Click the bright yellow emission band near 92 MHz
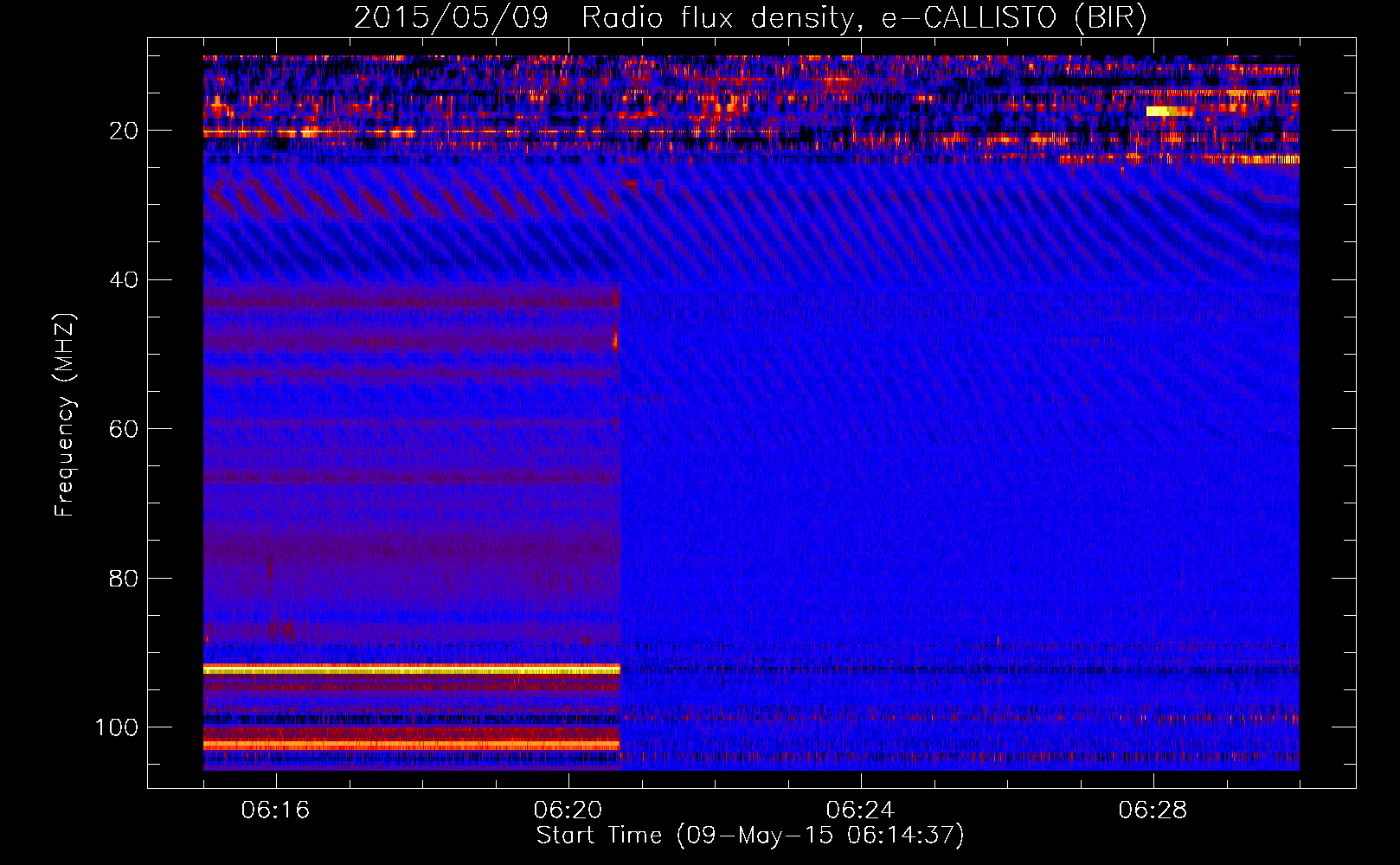Screen dimensions: 1400x865 pyautogui.click(x=412, y=670)
